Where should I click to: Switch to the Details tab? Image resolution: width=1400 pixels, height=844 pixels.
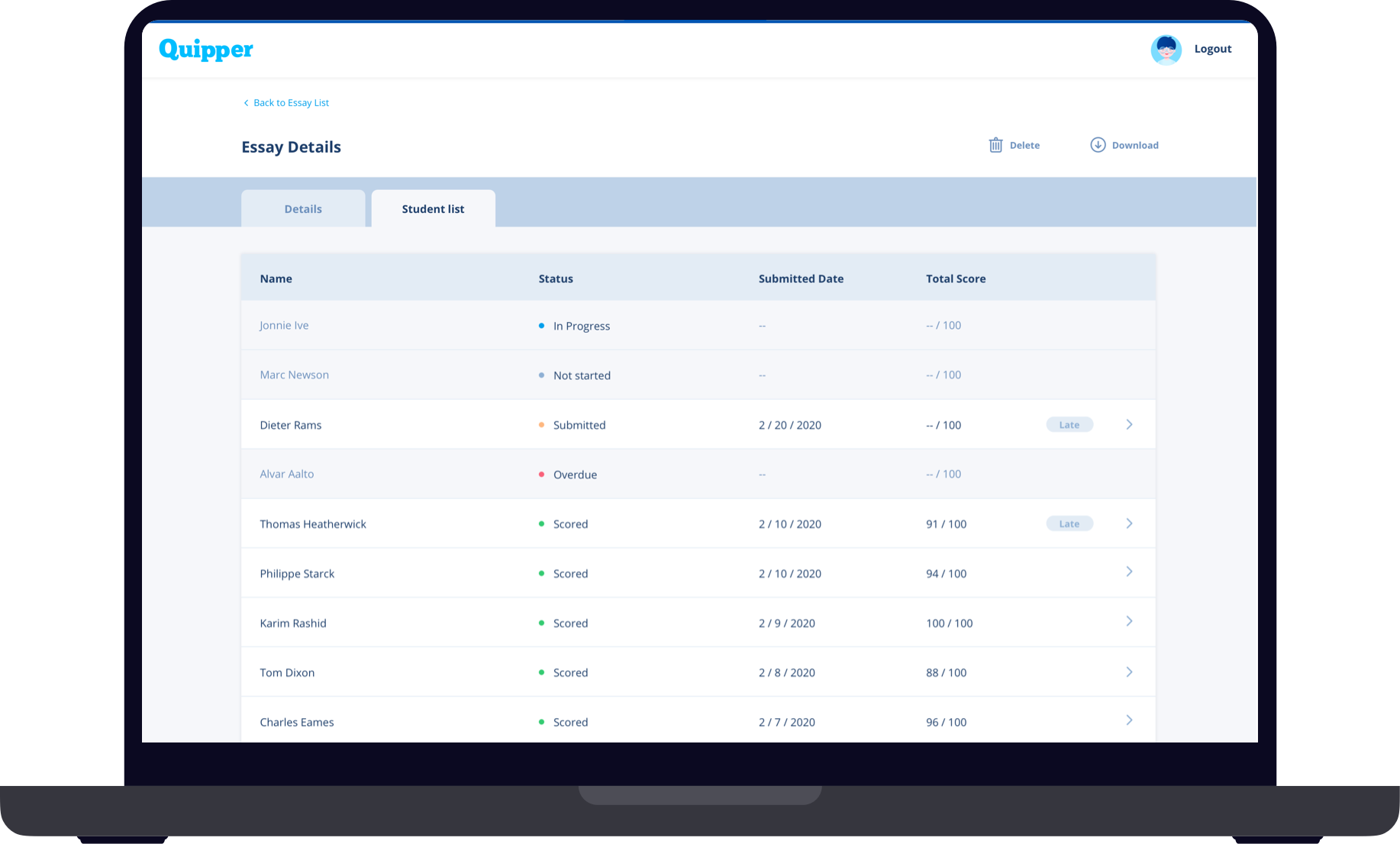303,209
